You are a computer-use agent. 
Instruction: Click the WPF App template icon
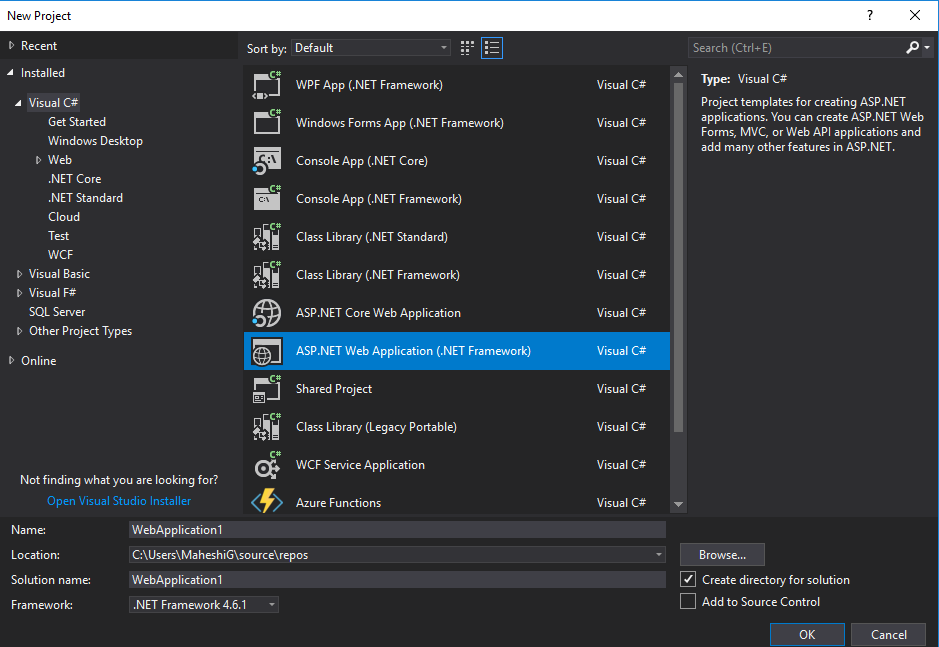click(266, 84)
